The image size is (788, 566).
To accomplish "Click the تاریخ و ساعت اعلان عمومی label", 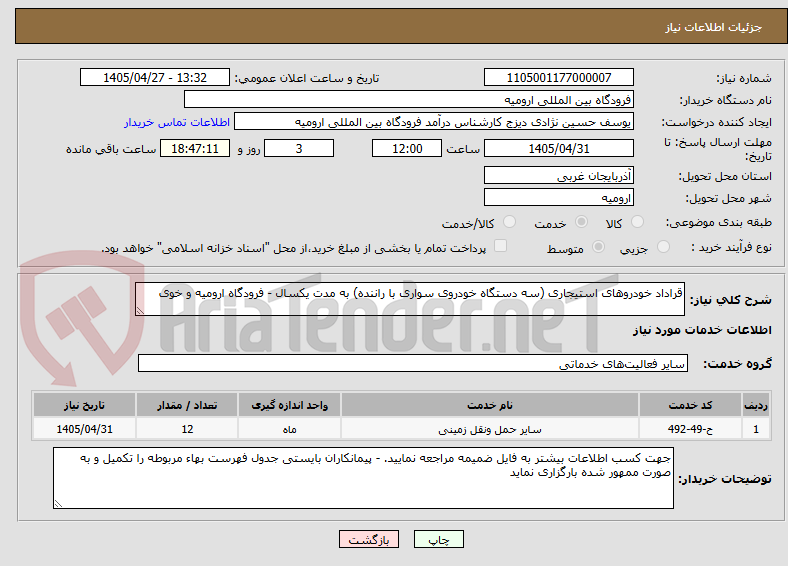I will [307, 78].
